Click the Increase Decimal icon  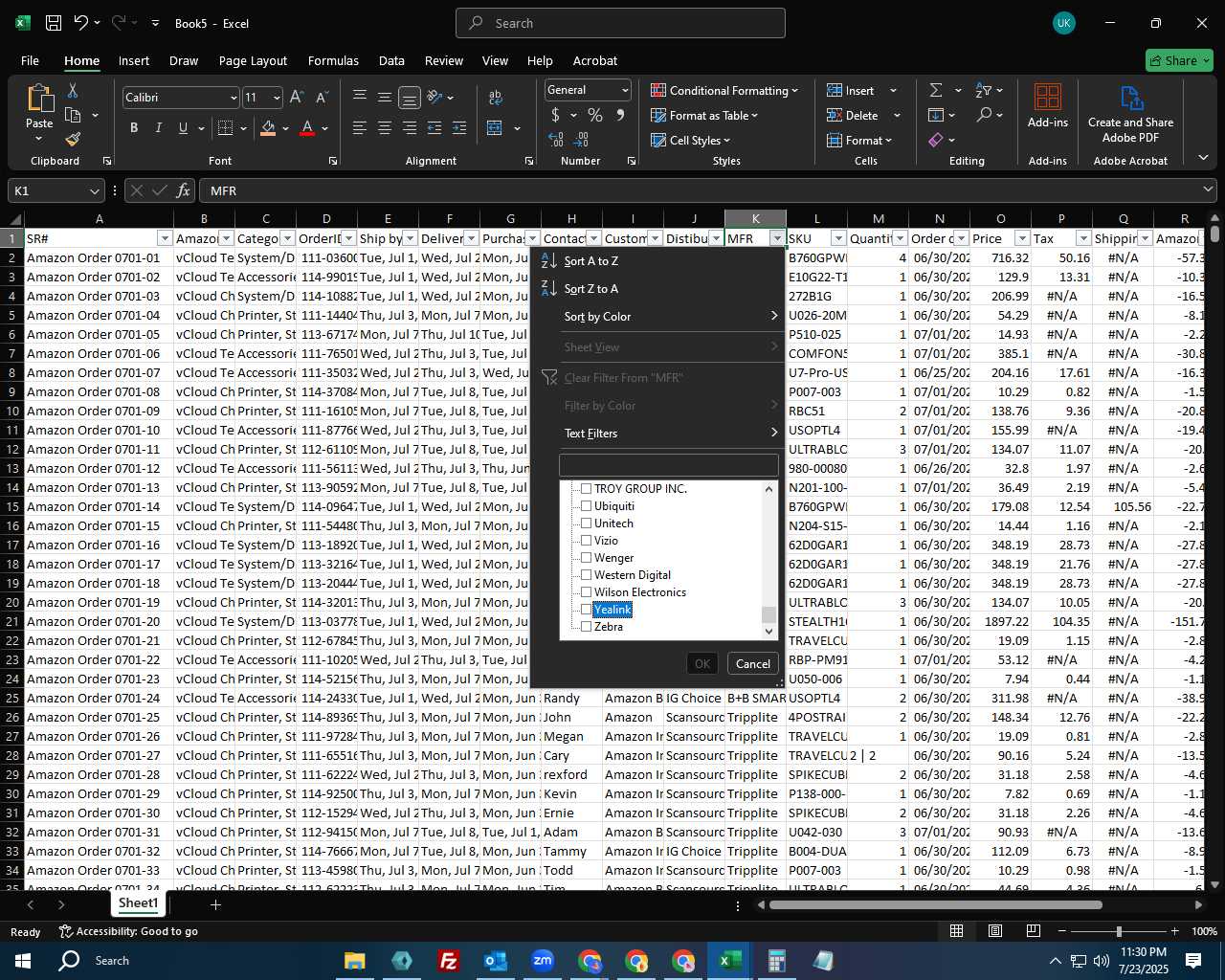pyautogui.click(x=556, y=140)
